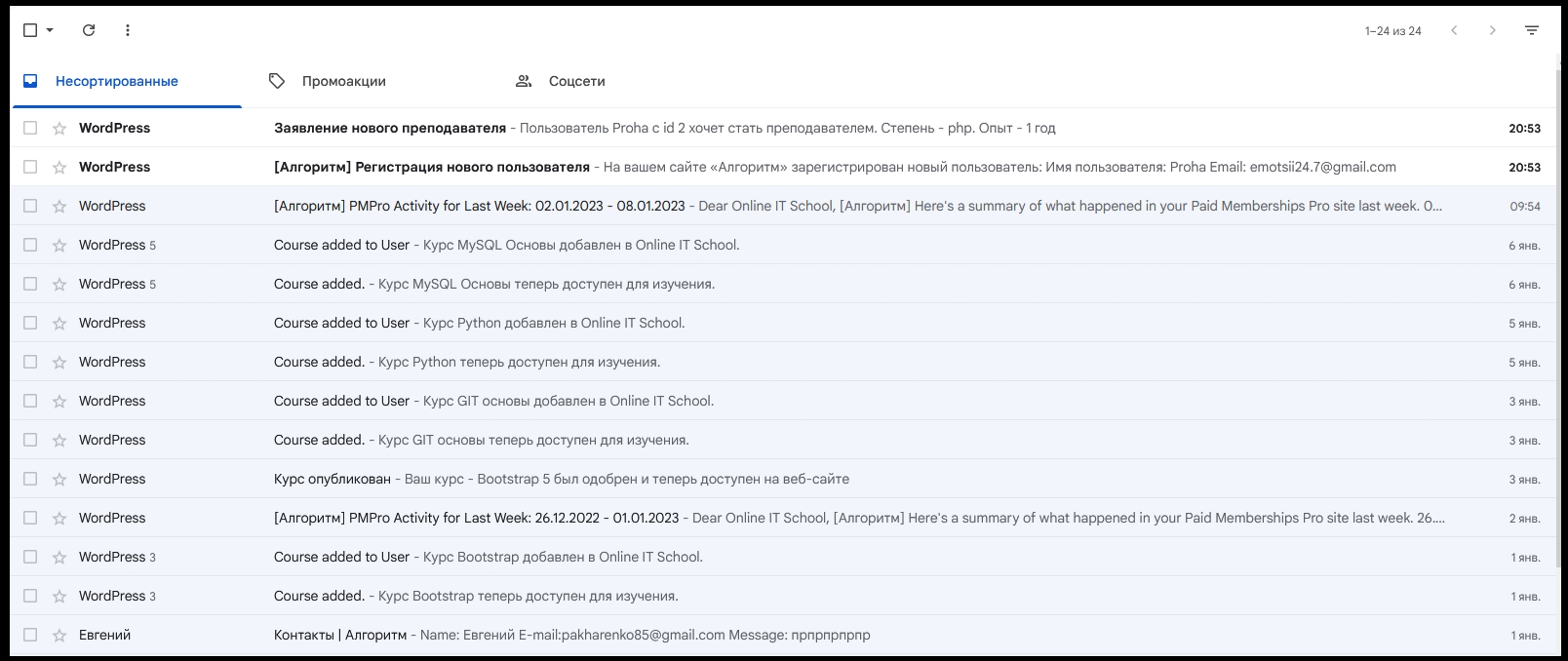Check the Курс GIT основы добавлен email
1568x661 pixels.
tap(30, 401)
